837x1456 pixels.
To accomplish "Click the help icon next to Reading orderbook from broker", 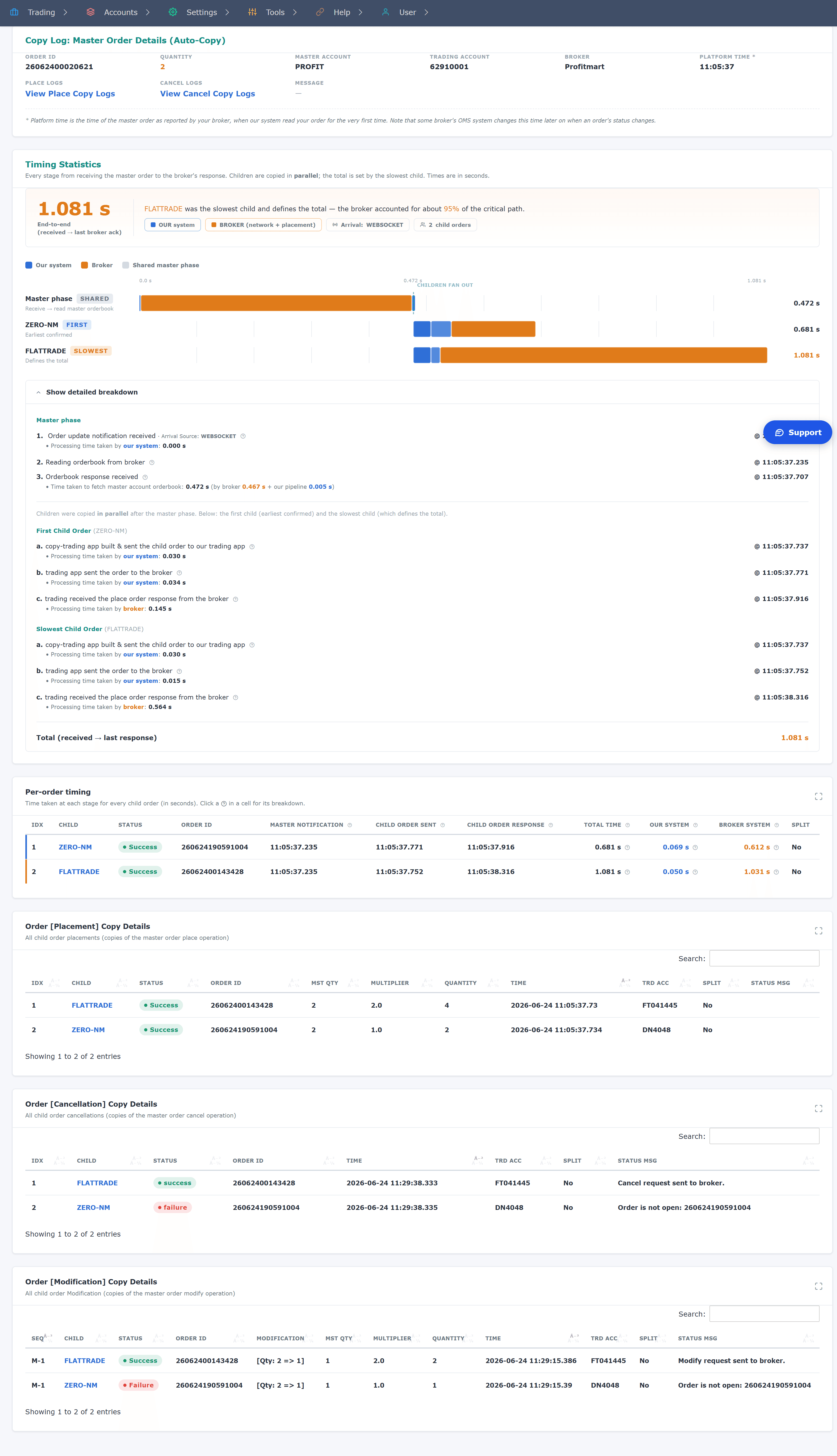I will click(152, 463).
